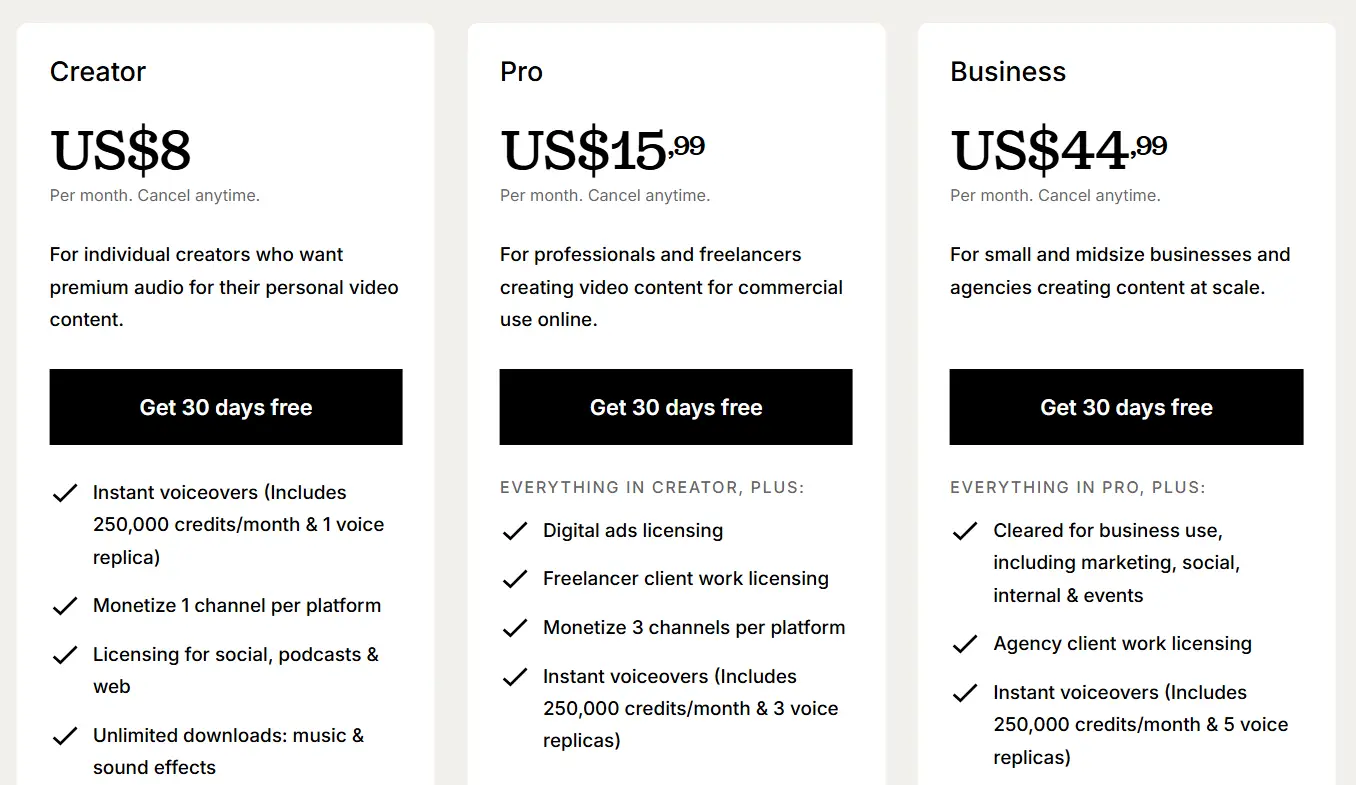Click checkmark beside Creator's Instant voiceovers feature

[65, 493]
